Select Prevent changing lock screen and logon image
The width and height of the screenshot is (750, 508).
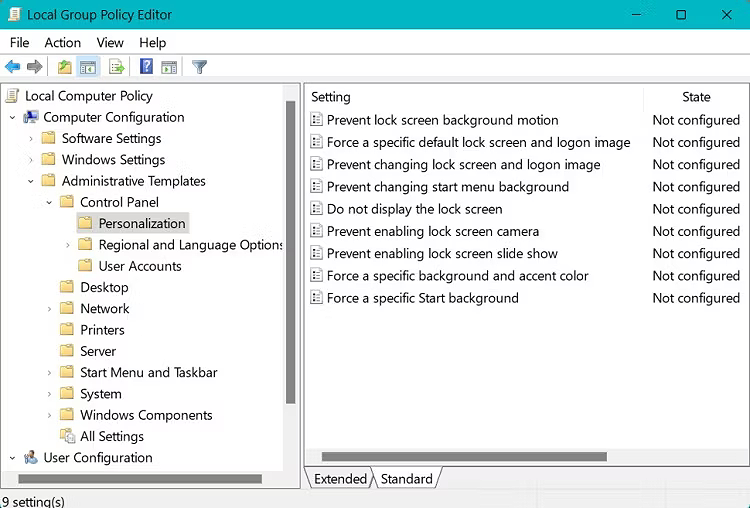pyautogui.click(x=463, y=164)
